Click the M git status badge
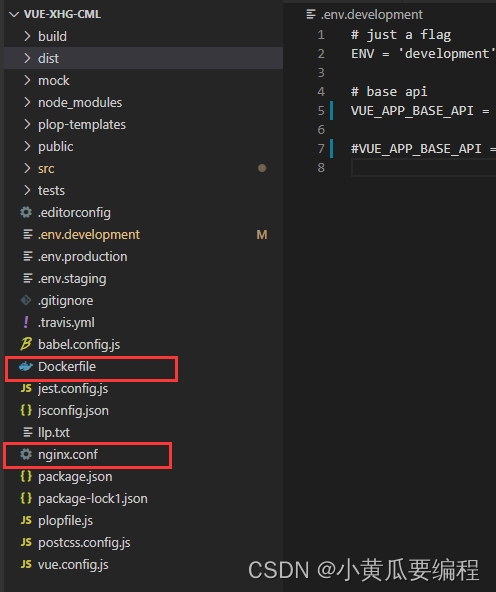Image resolution: width=496 pixels, height=592 pixels. pyautogui.click(x=262, y=234)
